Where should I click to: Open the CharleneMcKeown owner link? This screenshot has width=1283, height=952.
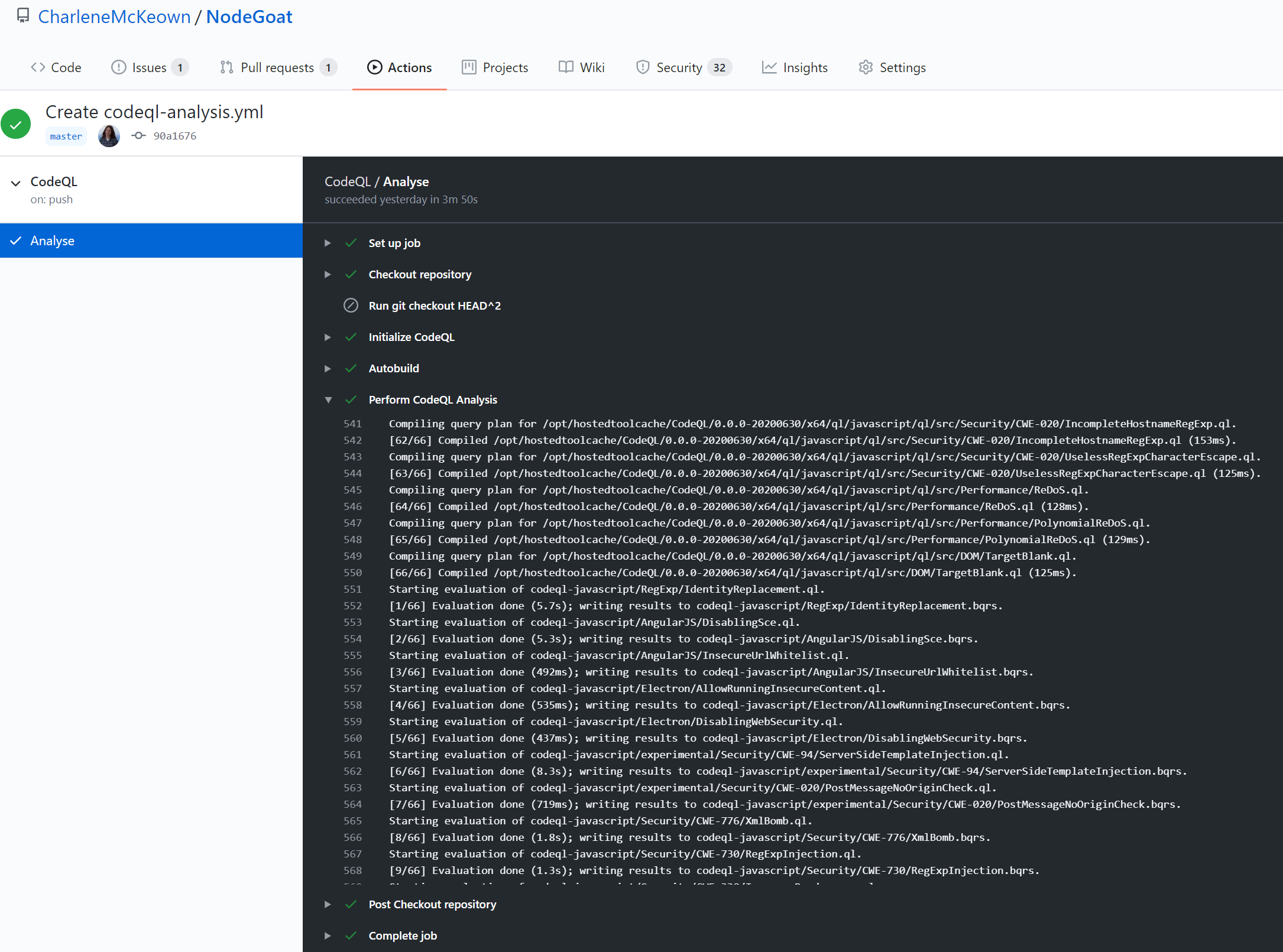(x=114, y=17)
